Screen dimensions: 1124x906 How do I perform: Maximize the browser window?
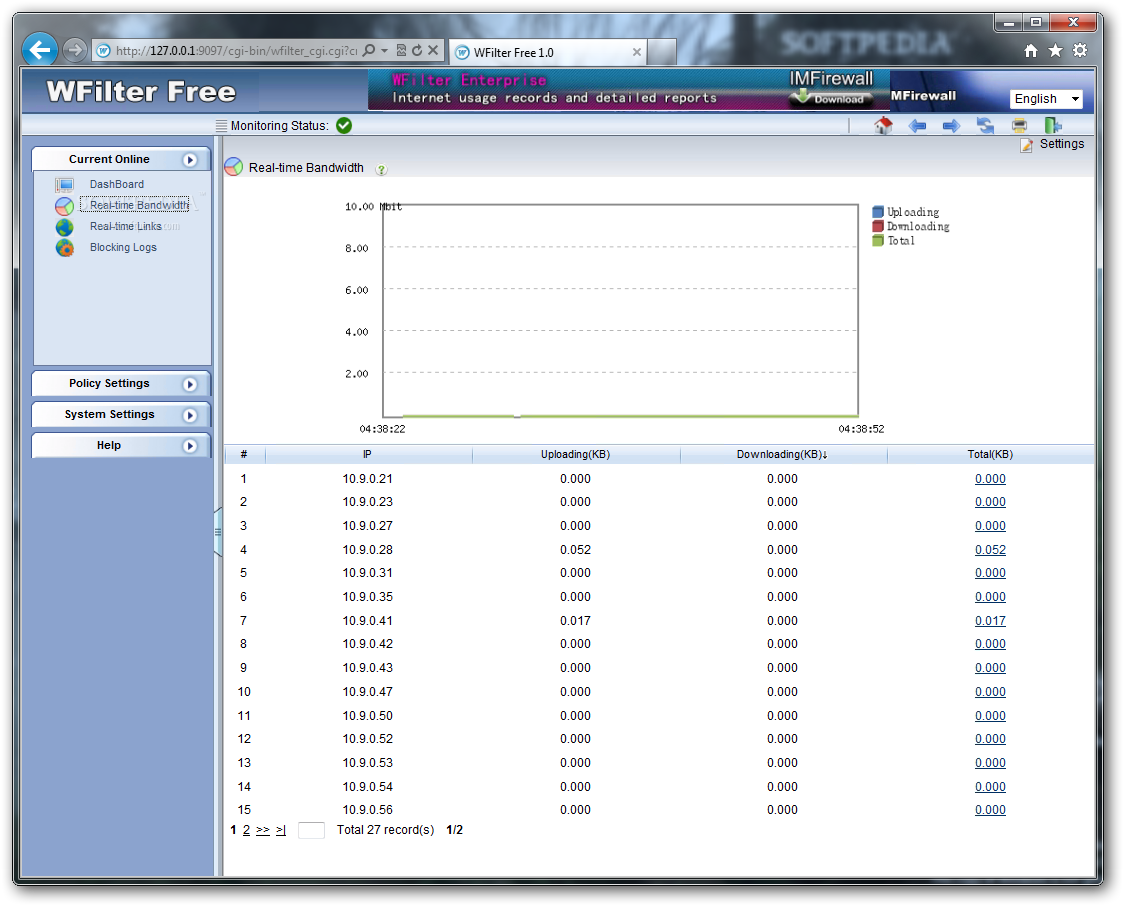[x=1036, y=22]
